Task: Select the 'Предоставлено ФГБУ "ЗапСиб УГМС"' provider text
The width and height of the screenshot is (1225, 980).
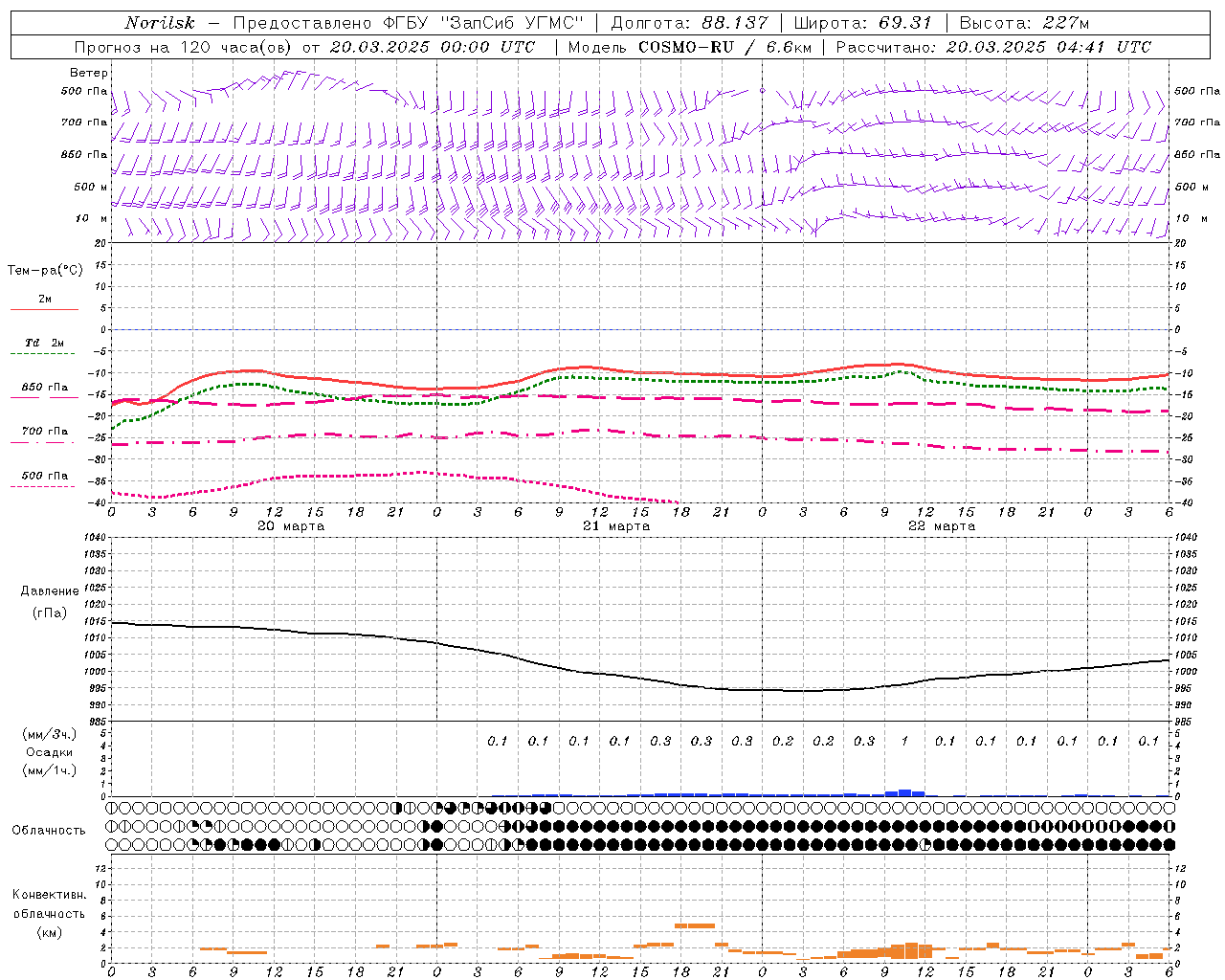Action: (x=408, y=23)
